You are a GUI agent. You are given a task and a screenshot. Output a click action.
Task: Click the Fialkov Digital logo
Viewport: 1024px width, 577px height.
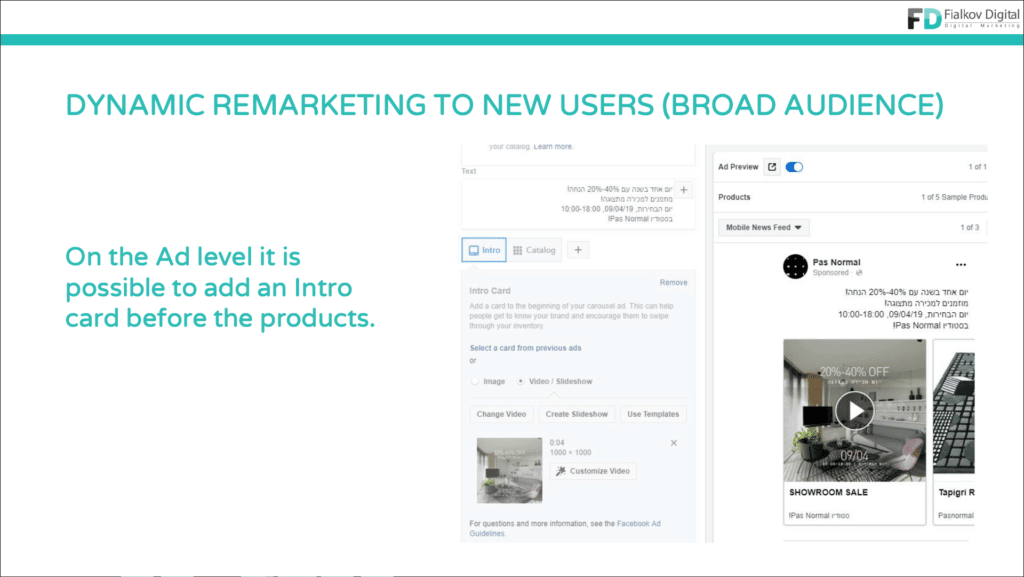963,18
